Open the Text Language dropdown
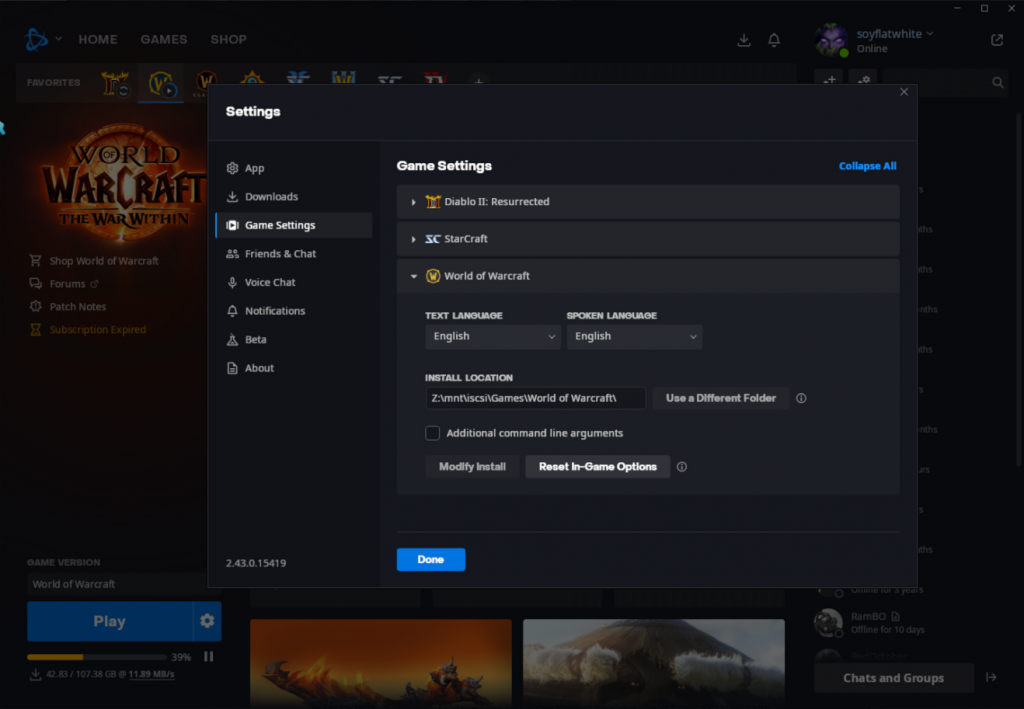 click(x=493, y=336)
